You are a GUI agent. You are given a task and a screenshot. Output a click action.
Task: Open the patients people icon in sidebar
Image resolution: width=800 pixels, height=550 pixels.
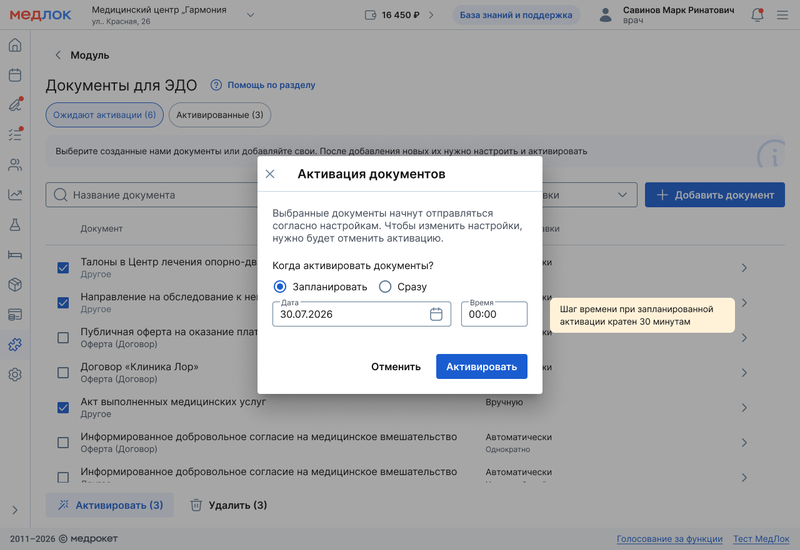point(15,165)
